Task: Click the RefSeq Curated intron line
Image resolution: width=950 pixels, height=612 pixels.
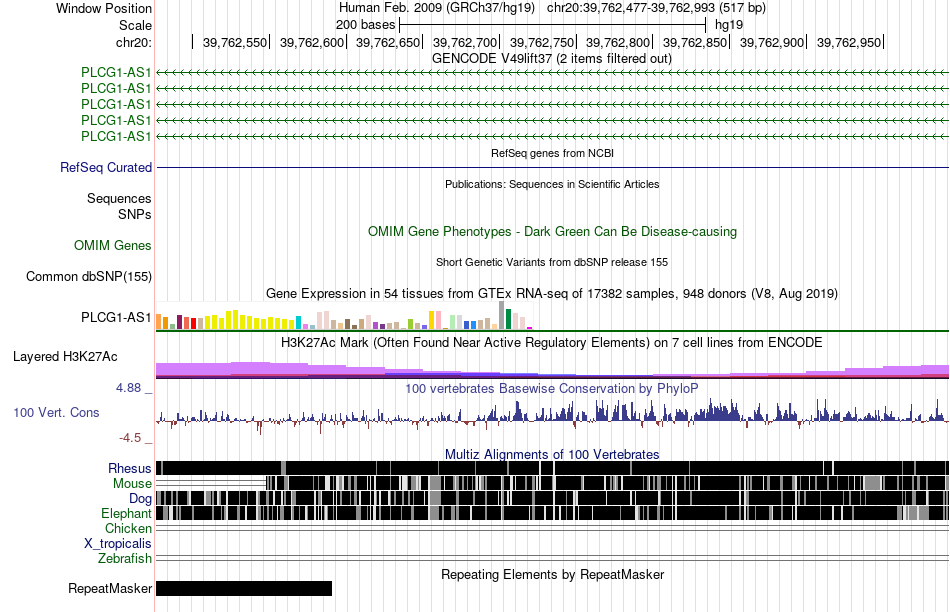Action: tap(552, 167)
